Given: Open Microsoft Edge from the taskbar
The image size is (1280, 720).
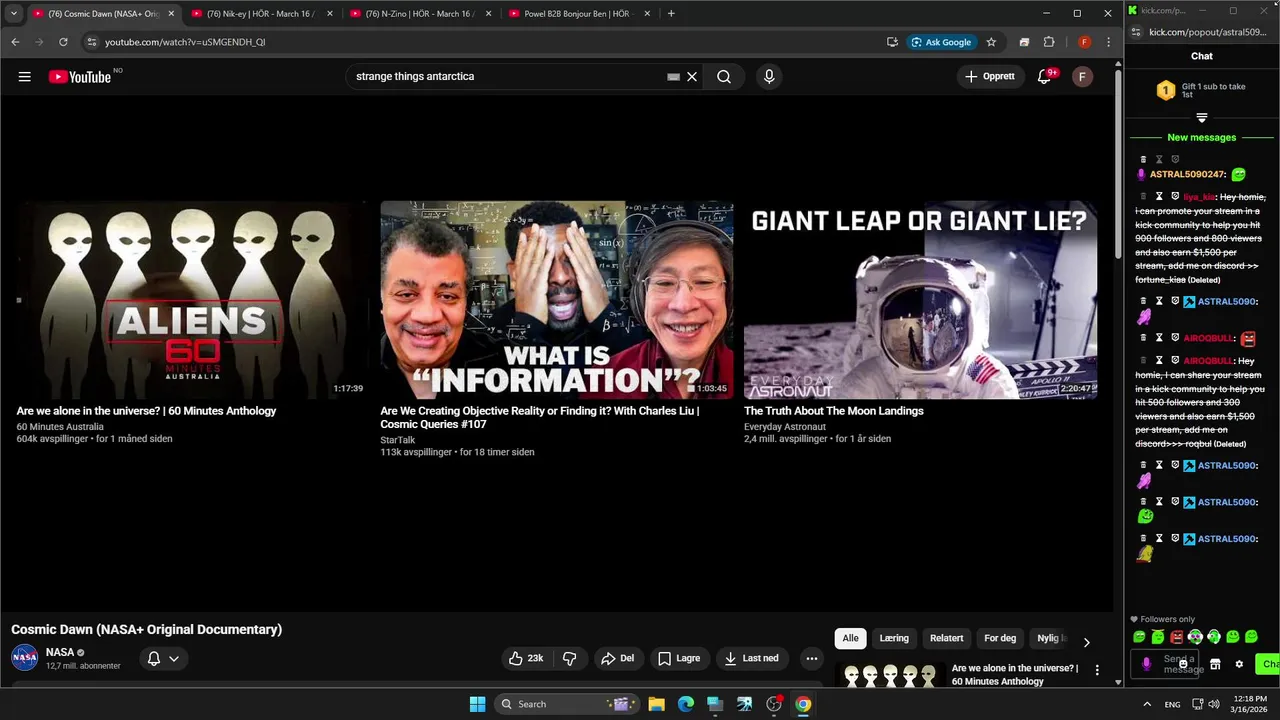Looking at the screenshot, I should pos(686,704).
